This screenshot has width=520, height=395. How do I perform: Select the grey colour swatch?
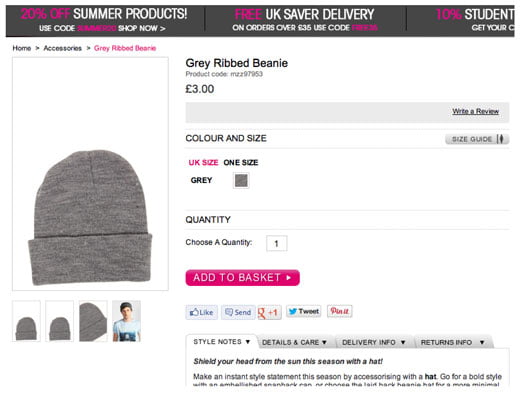(241, 181)
